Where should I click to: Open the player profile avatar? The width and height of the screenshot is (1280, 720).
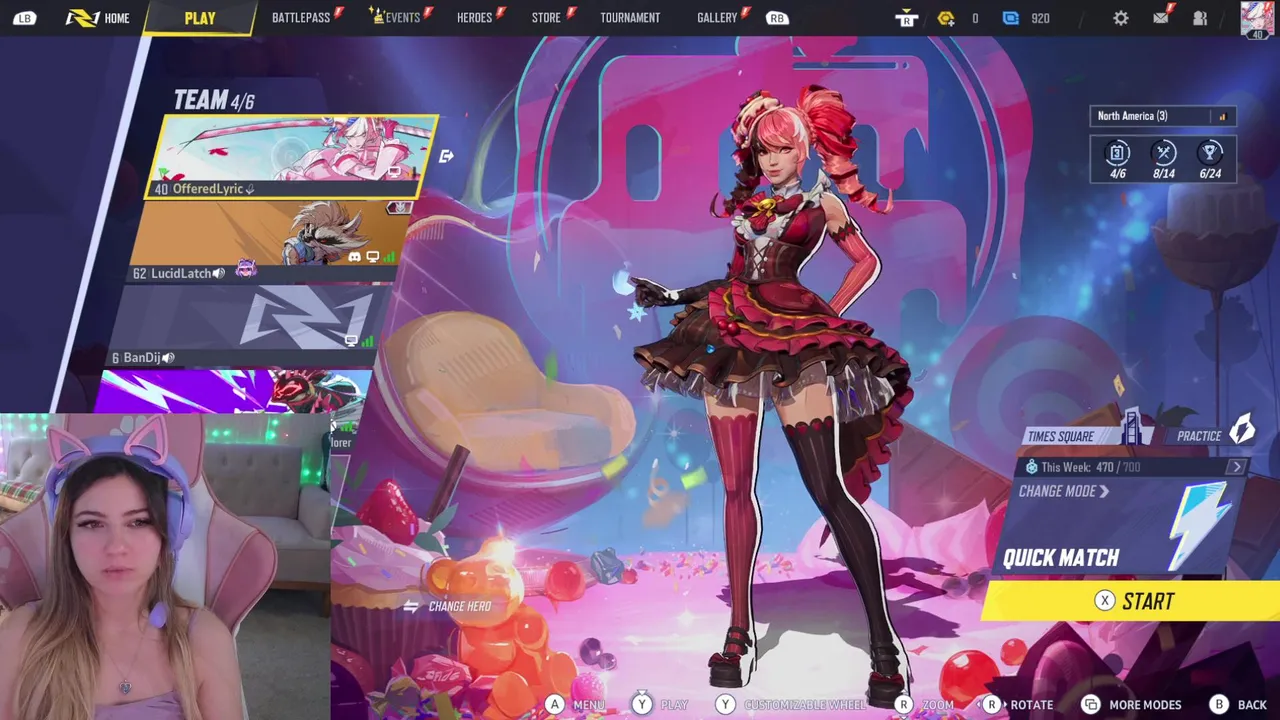pos(1257,17)
